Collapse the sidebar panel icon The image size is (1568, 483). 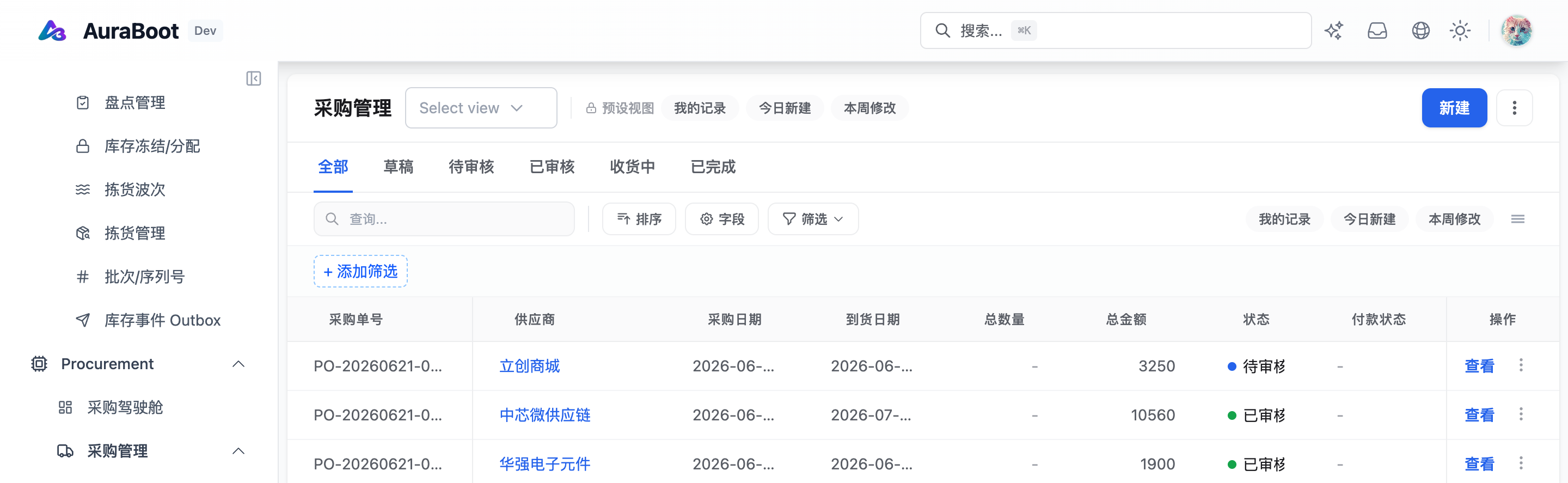pos(254,78)
